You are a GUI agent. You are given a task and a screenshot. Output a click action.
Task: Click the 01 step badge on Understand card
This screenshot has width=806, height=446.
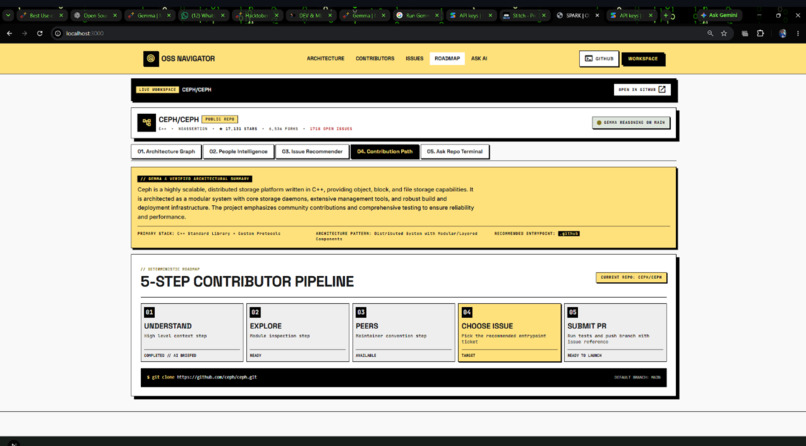(149, 312)
